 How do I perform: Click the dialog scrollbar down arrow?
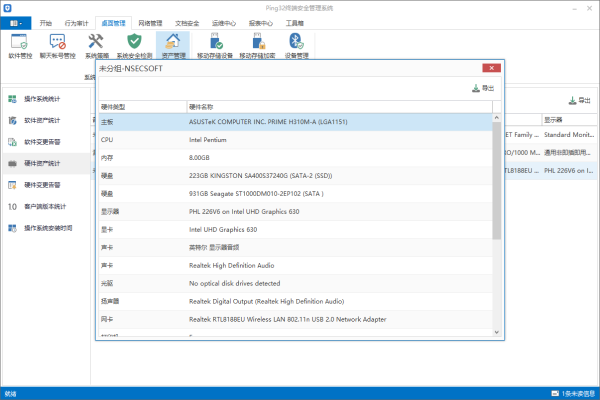(x=497, y=332)
